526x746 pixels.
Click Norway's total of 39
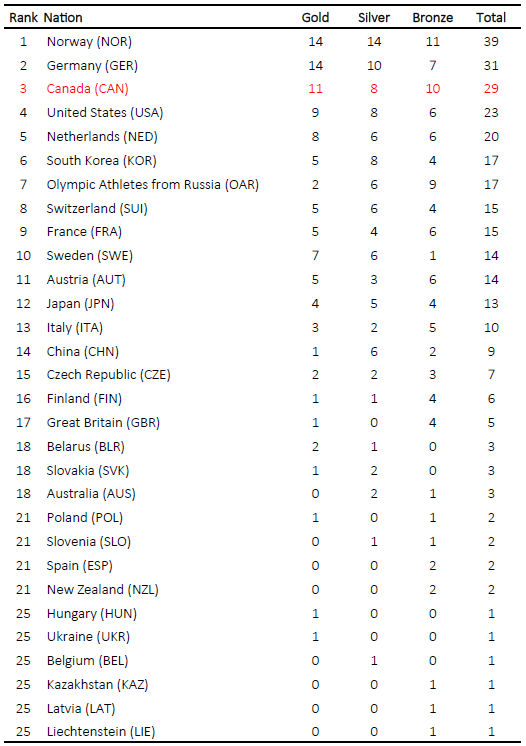coord(491,42)
